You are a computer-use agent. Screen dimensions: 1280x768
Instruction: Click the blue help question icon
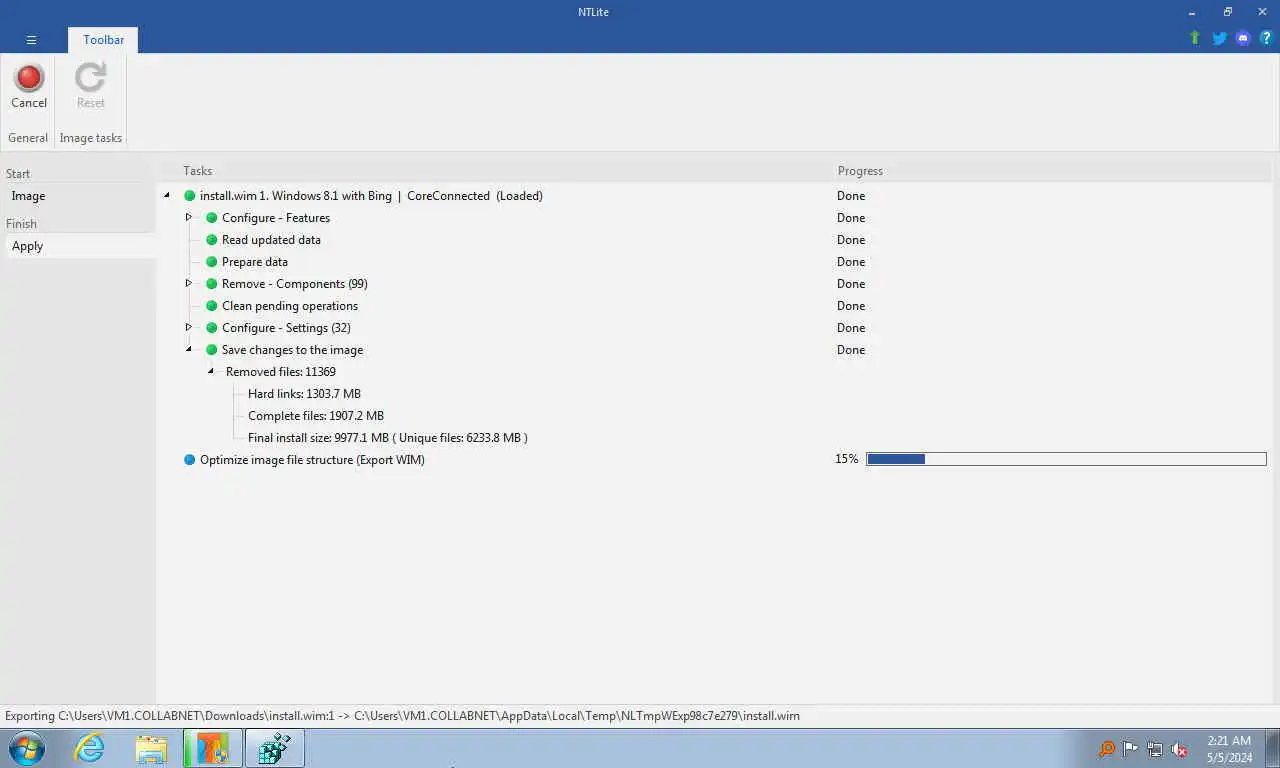[1266, 38]
